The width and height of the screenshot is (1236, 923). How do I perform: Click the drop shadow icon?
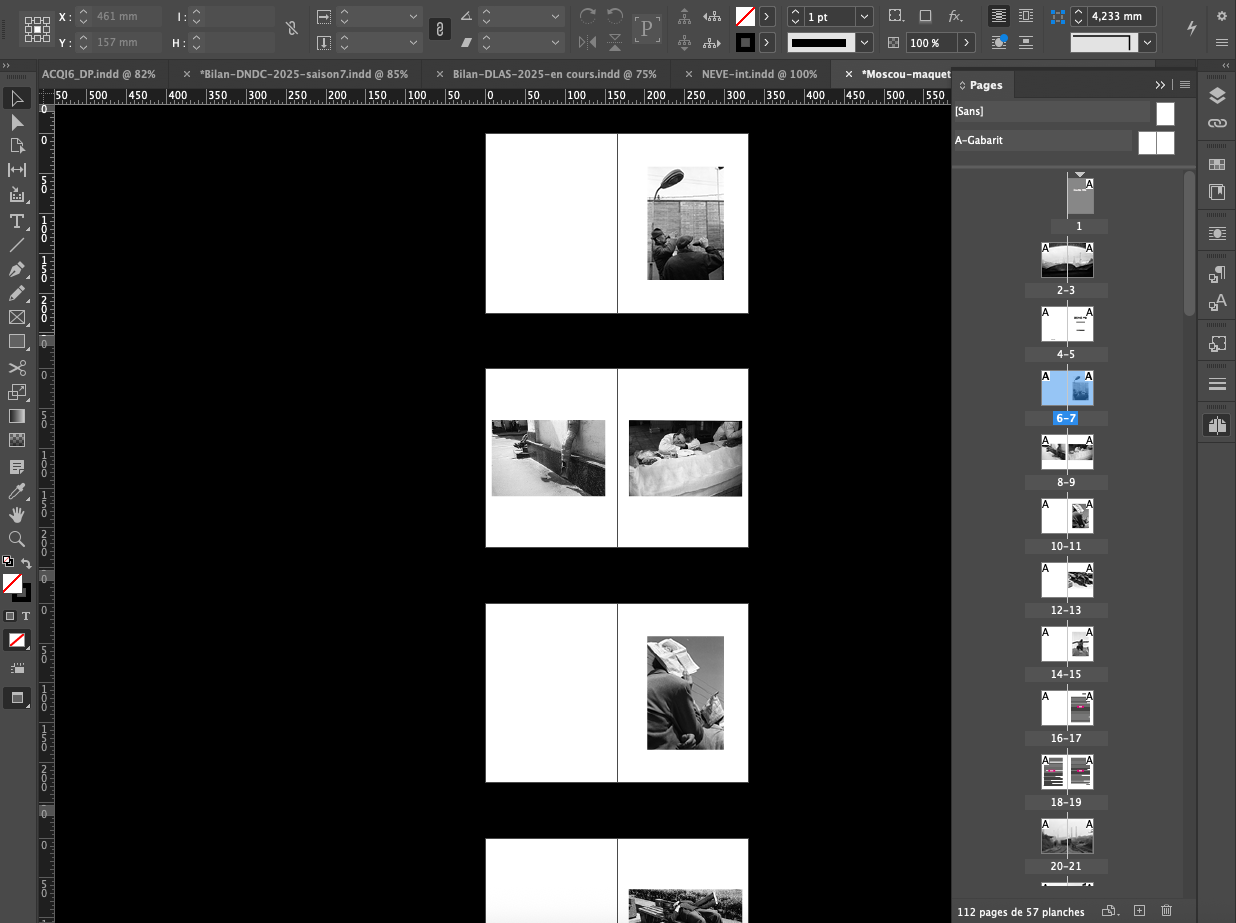tap(926, 16)
